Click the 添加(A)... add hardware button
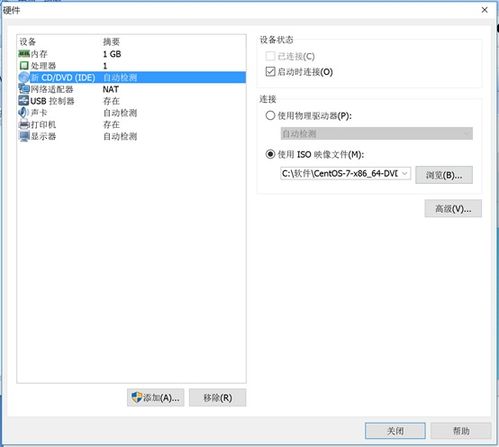This screenshot has width=499, height=447. [156, 398]
